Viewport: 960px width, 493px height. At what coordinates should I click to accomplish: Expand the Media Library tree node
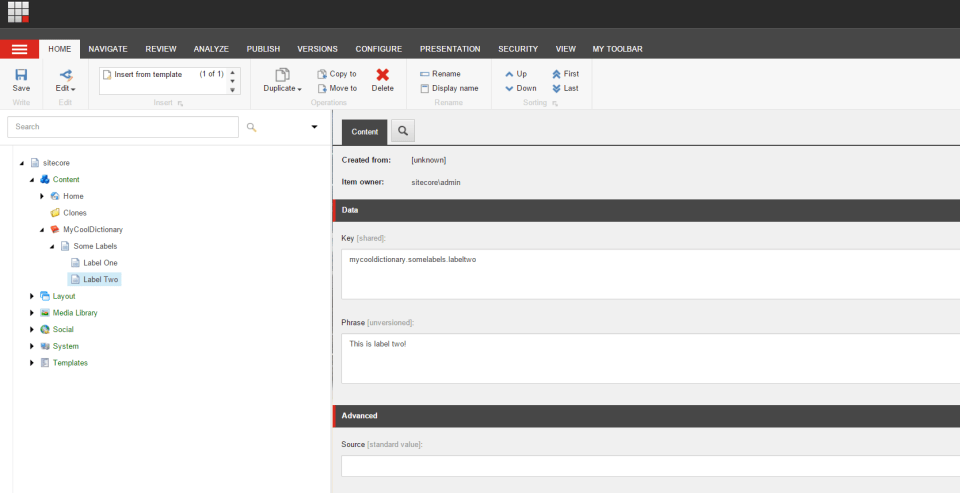(x=32, y=313)
